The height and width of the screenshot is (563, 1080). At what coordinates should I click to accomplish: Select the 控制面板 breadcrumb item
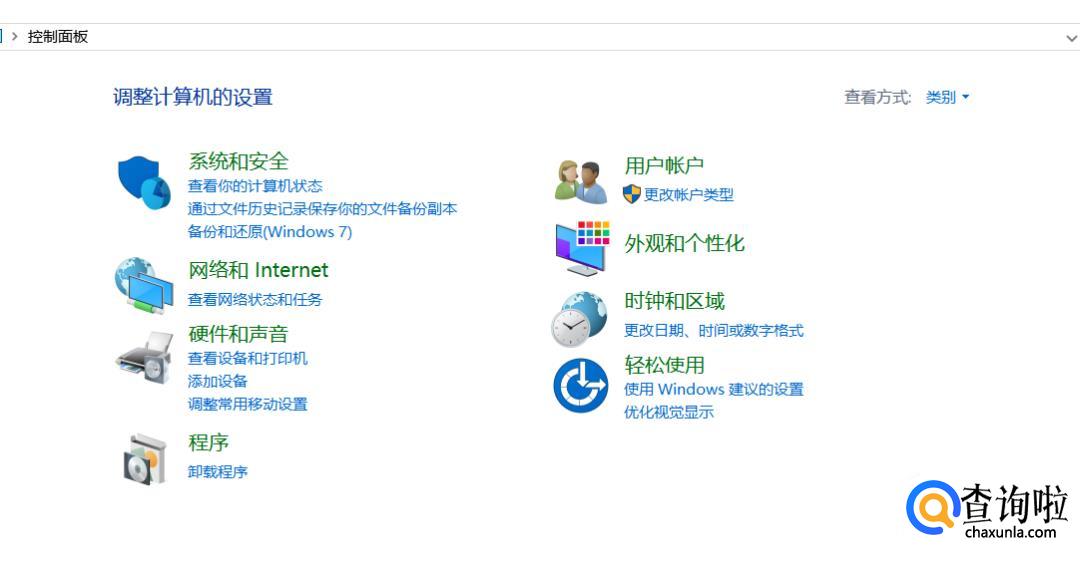click(58, 36)
